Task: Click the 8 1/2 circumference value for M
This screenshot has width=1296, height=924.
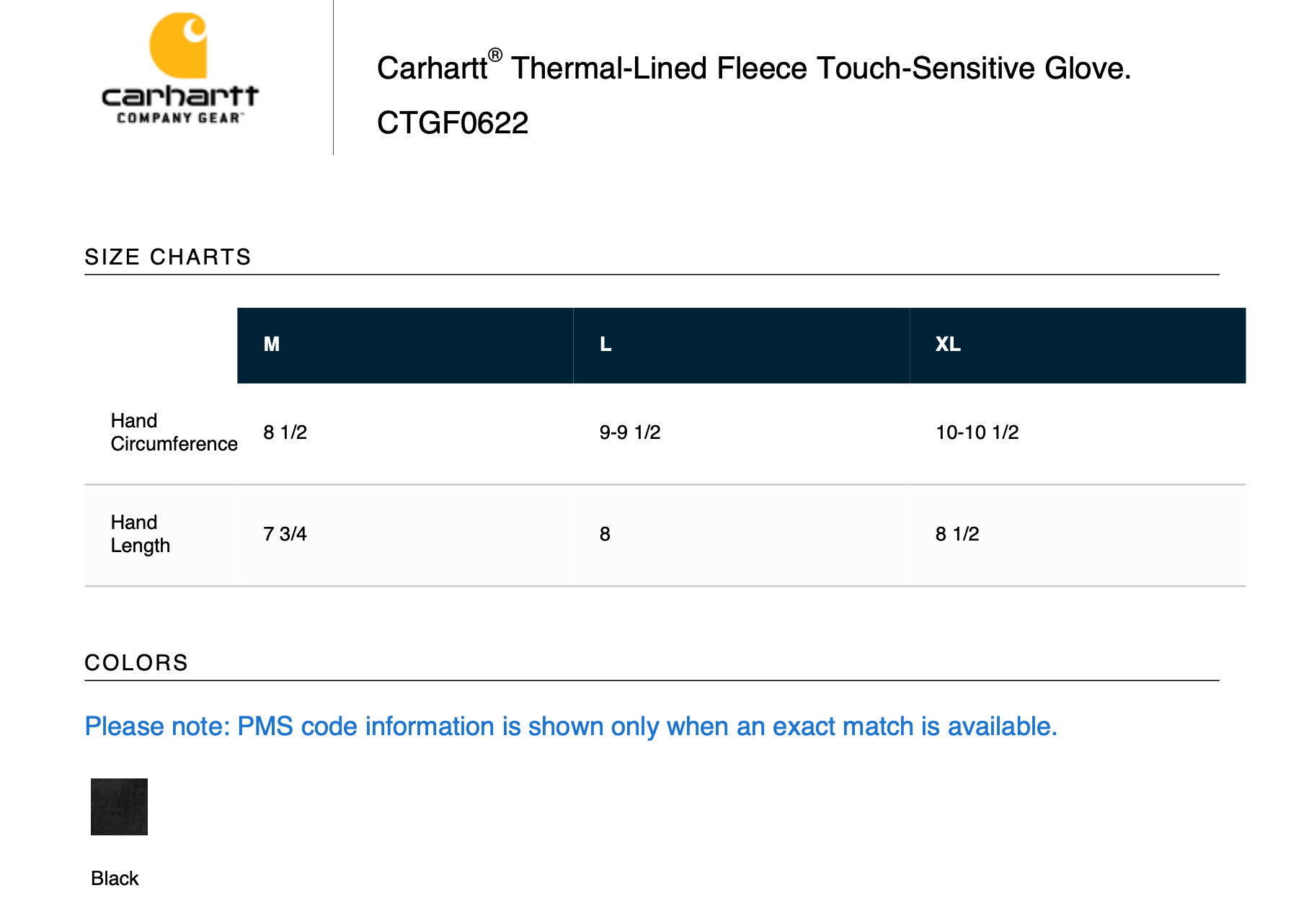Action: coord(285,432)
